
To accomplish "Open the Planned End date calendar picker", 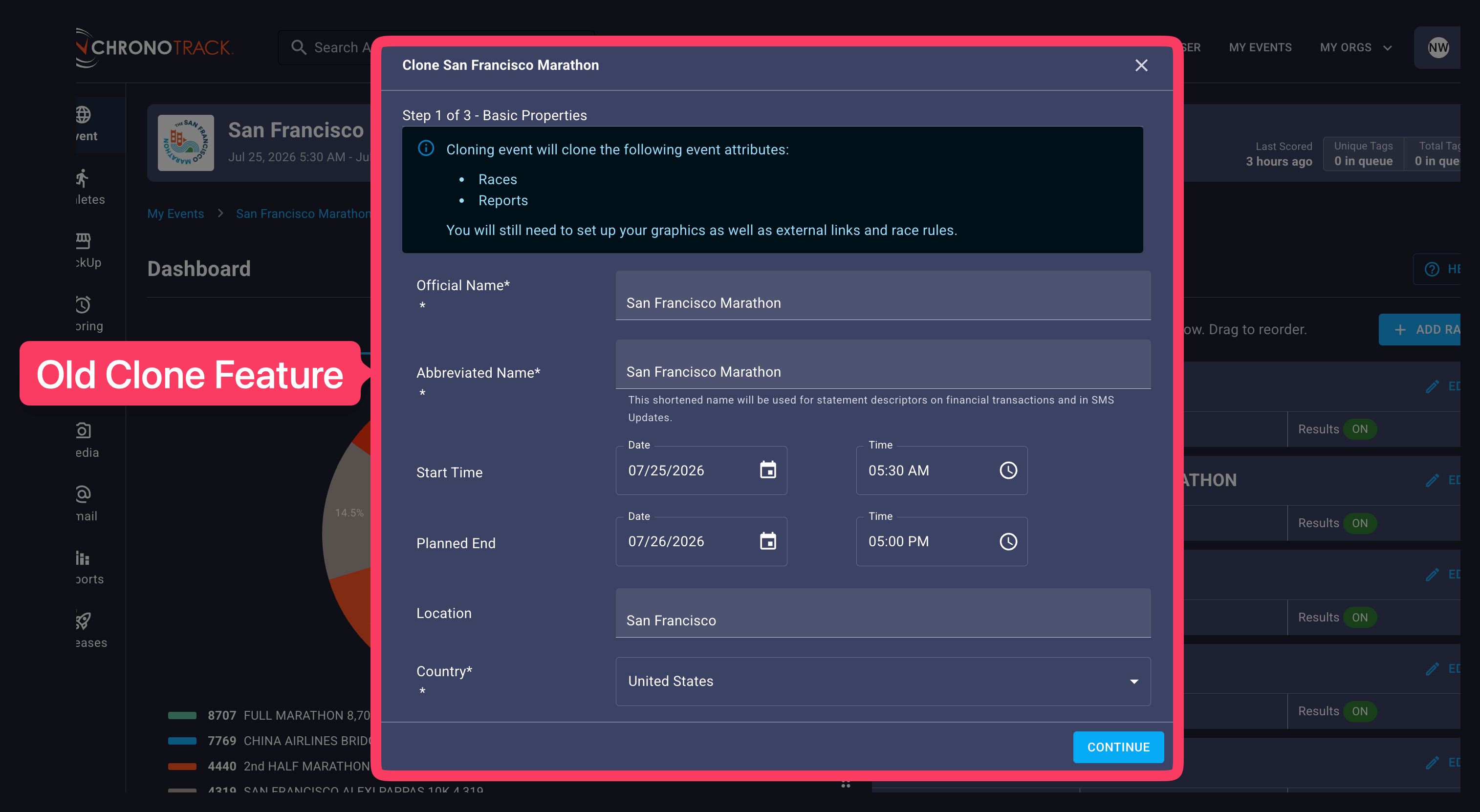I will [x=767, y=541].
